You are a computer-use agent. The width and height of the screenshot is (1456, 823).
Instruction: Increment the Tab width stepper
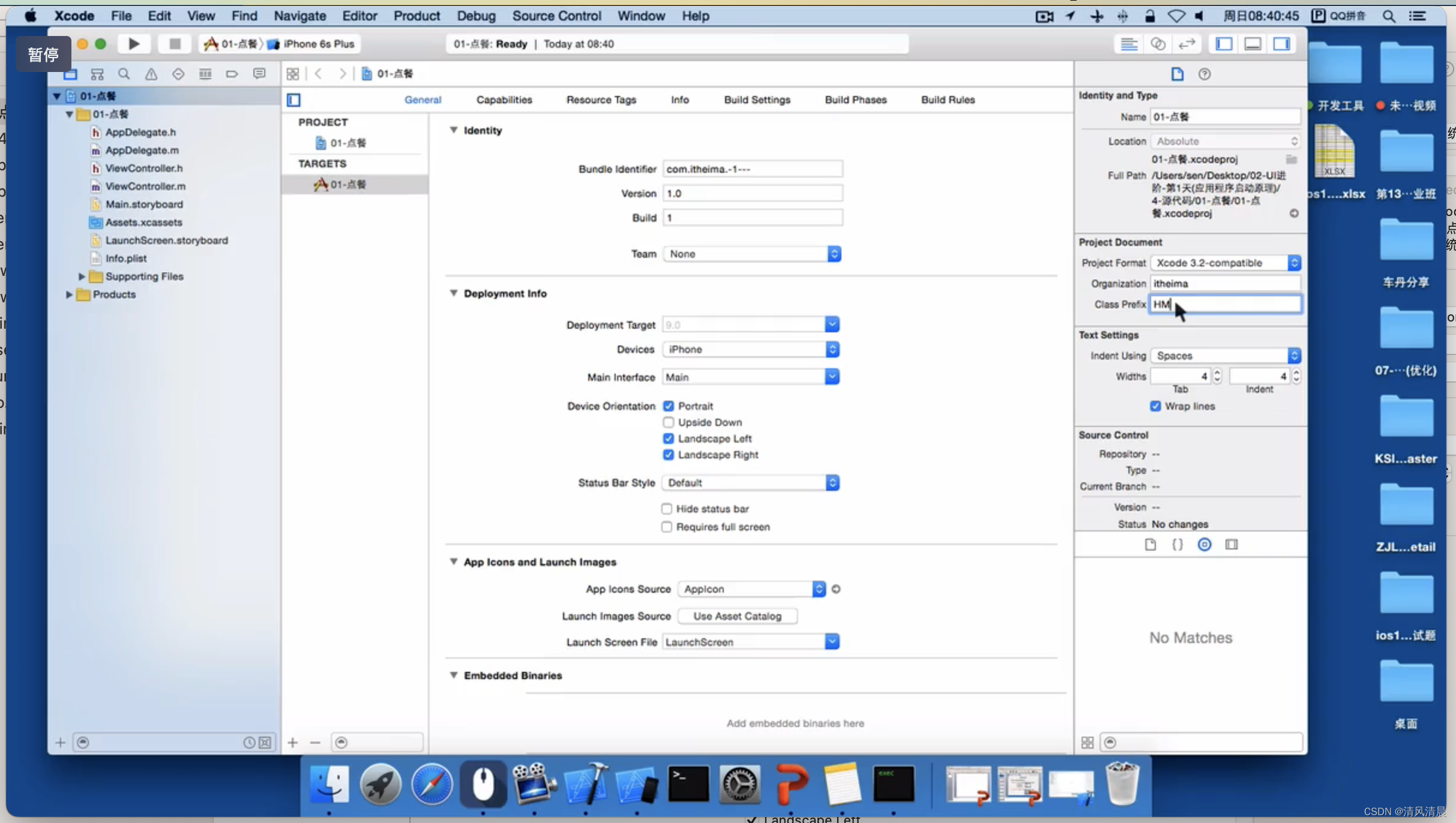tap(1217, 373)
